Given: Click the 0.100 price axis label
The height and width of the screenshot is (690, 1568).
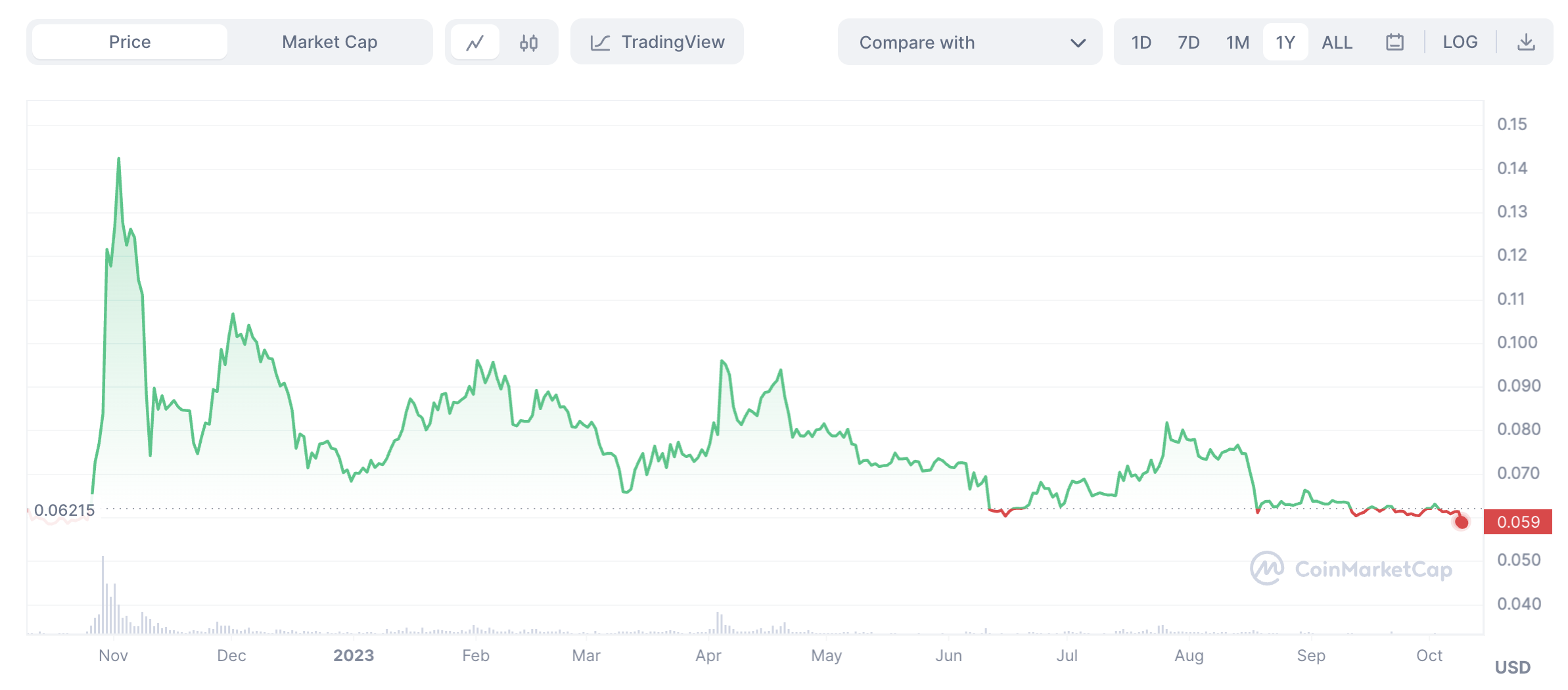Looking at the screenshot, I should [x=1517, y=342].
